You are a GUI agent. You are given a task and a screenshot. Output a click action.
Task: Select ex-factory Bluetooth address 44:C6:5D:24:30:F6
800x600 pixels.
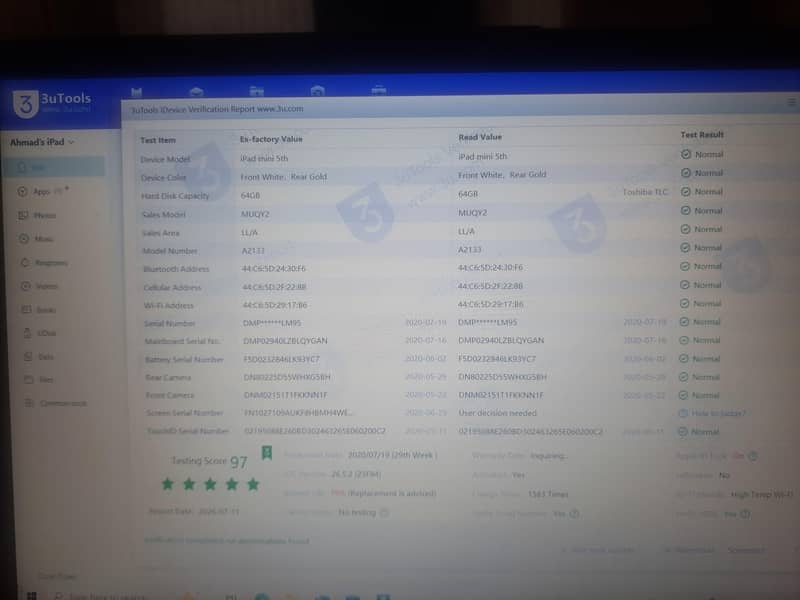[x=274, y=268]
